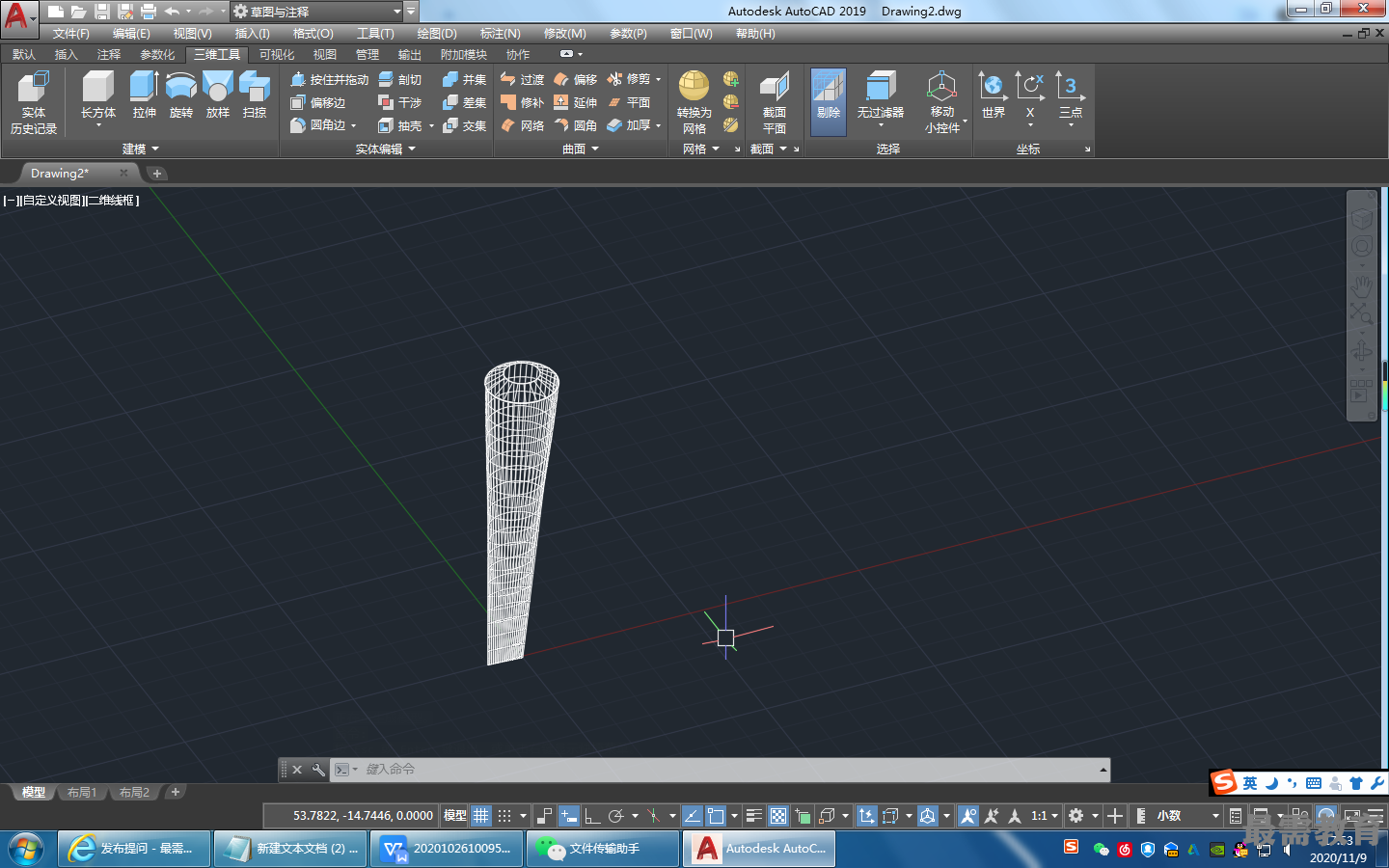Open 移动小控件 gizmo dropdown

[x=942, y=101]
